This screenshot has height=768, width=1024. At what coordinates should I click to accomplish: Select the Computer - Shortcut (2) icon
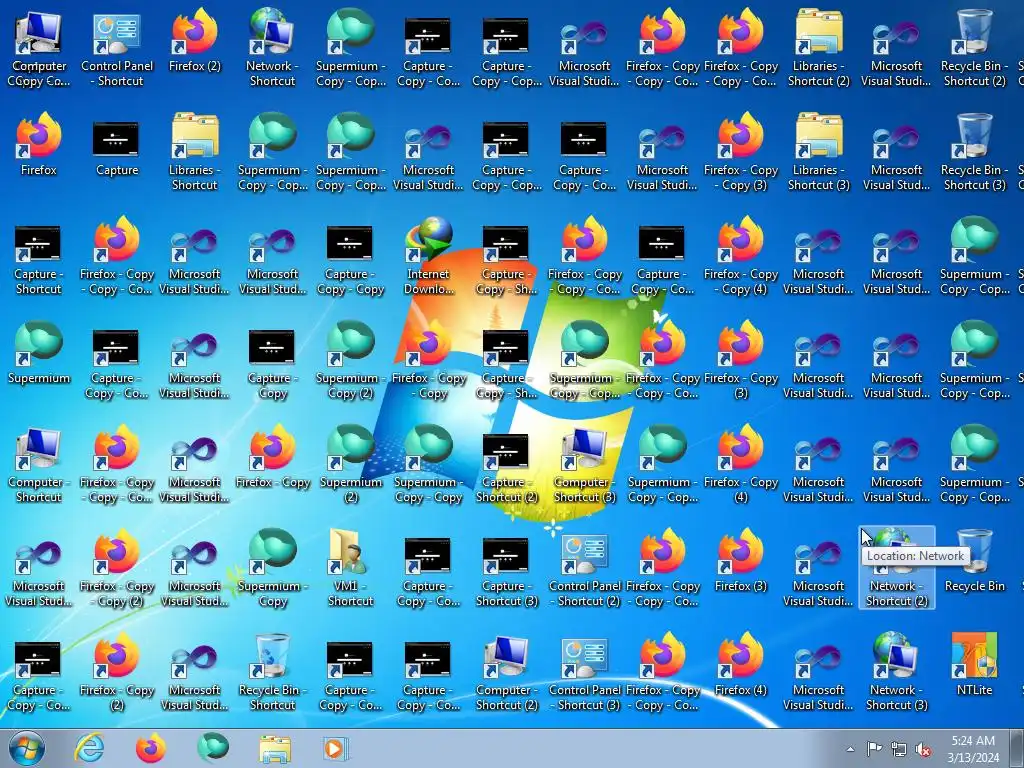click(506, 671)
